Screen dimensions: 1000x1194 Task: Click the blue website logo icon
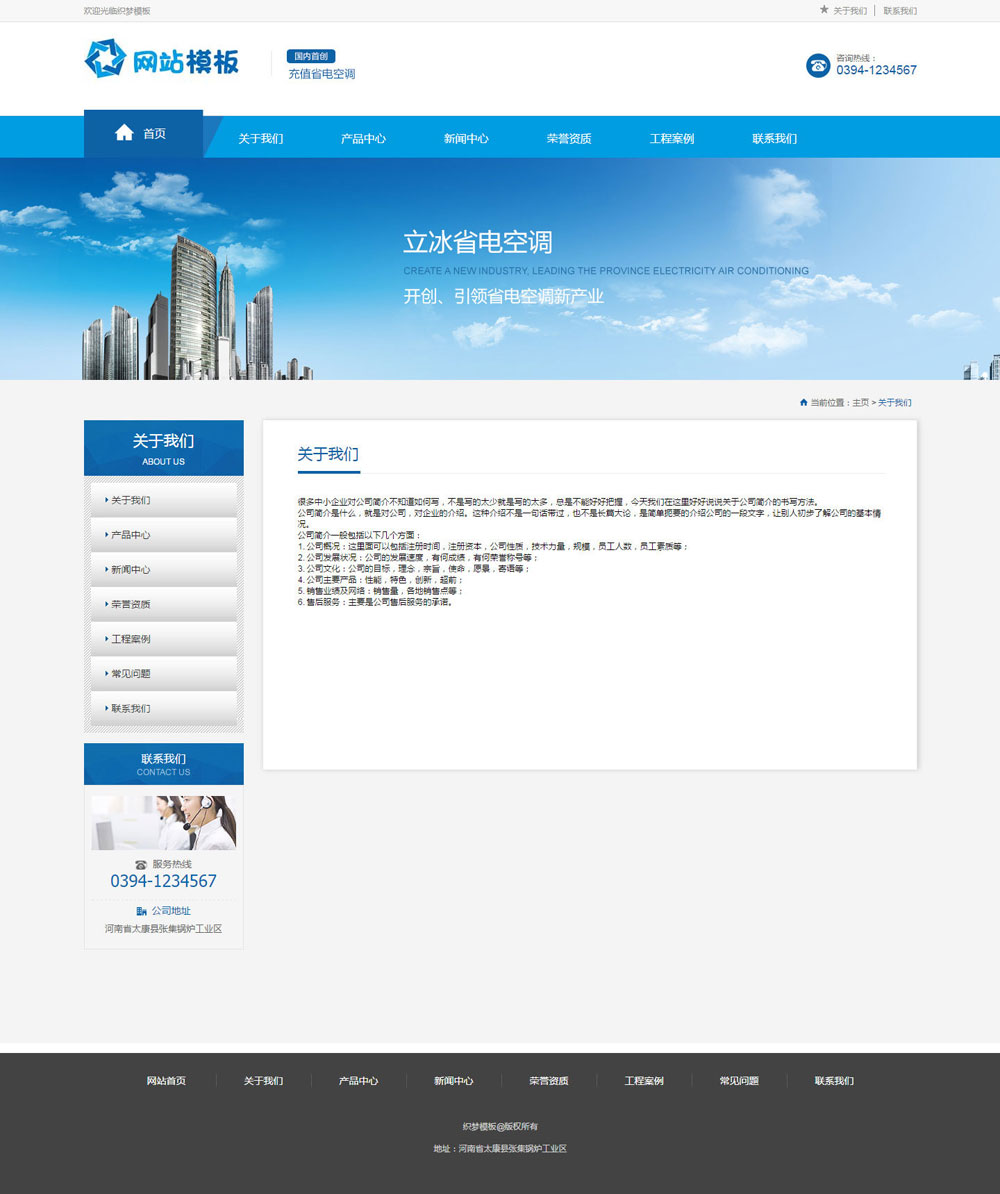pyautogui.click(x=105, y=59)
